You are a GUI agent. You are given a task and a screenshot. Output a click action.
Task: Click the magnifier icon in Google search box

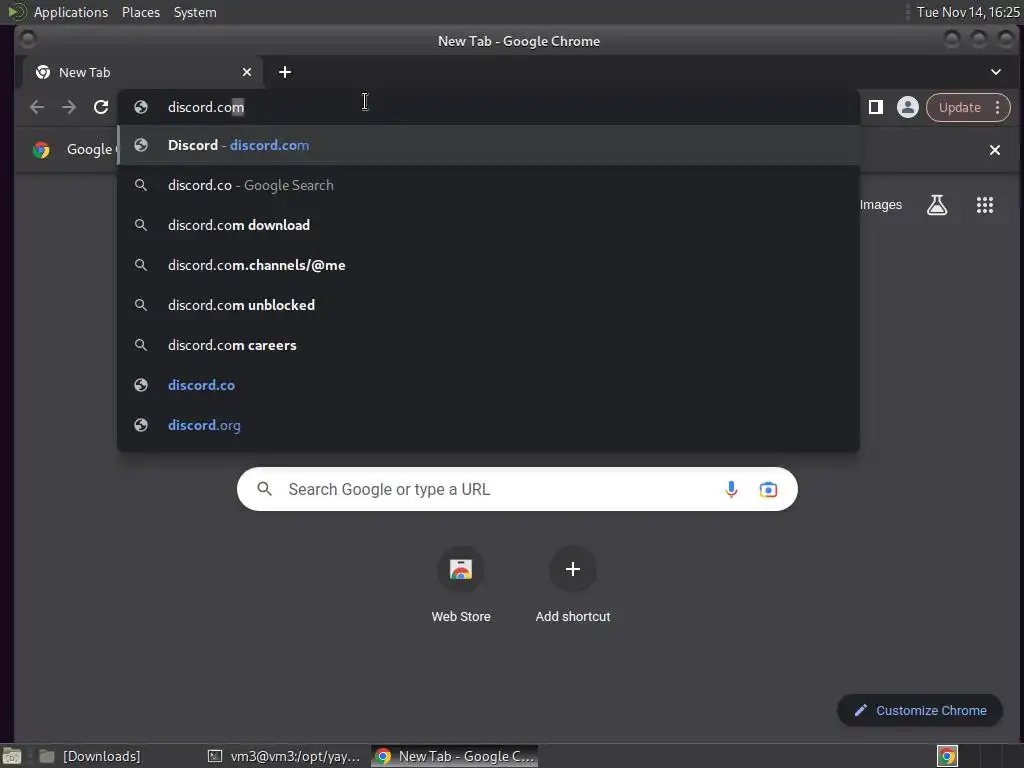(264, 488)
